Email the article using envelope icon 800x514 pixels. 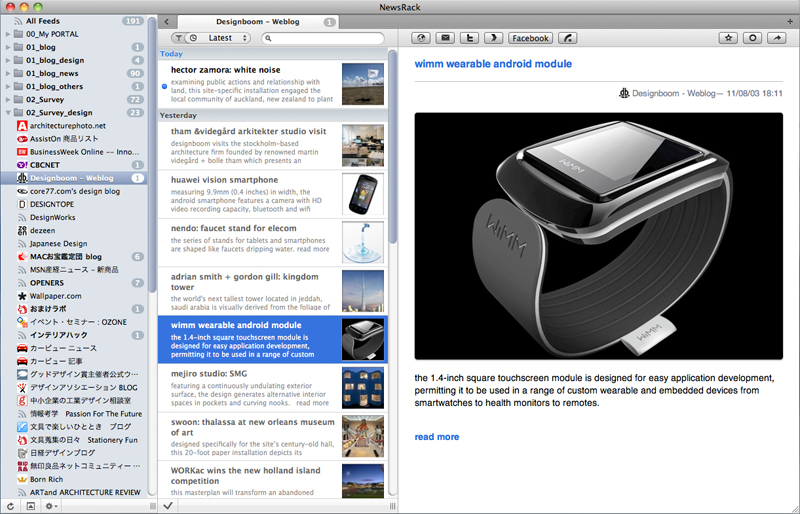[x=446, y=38]
